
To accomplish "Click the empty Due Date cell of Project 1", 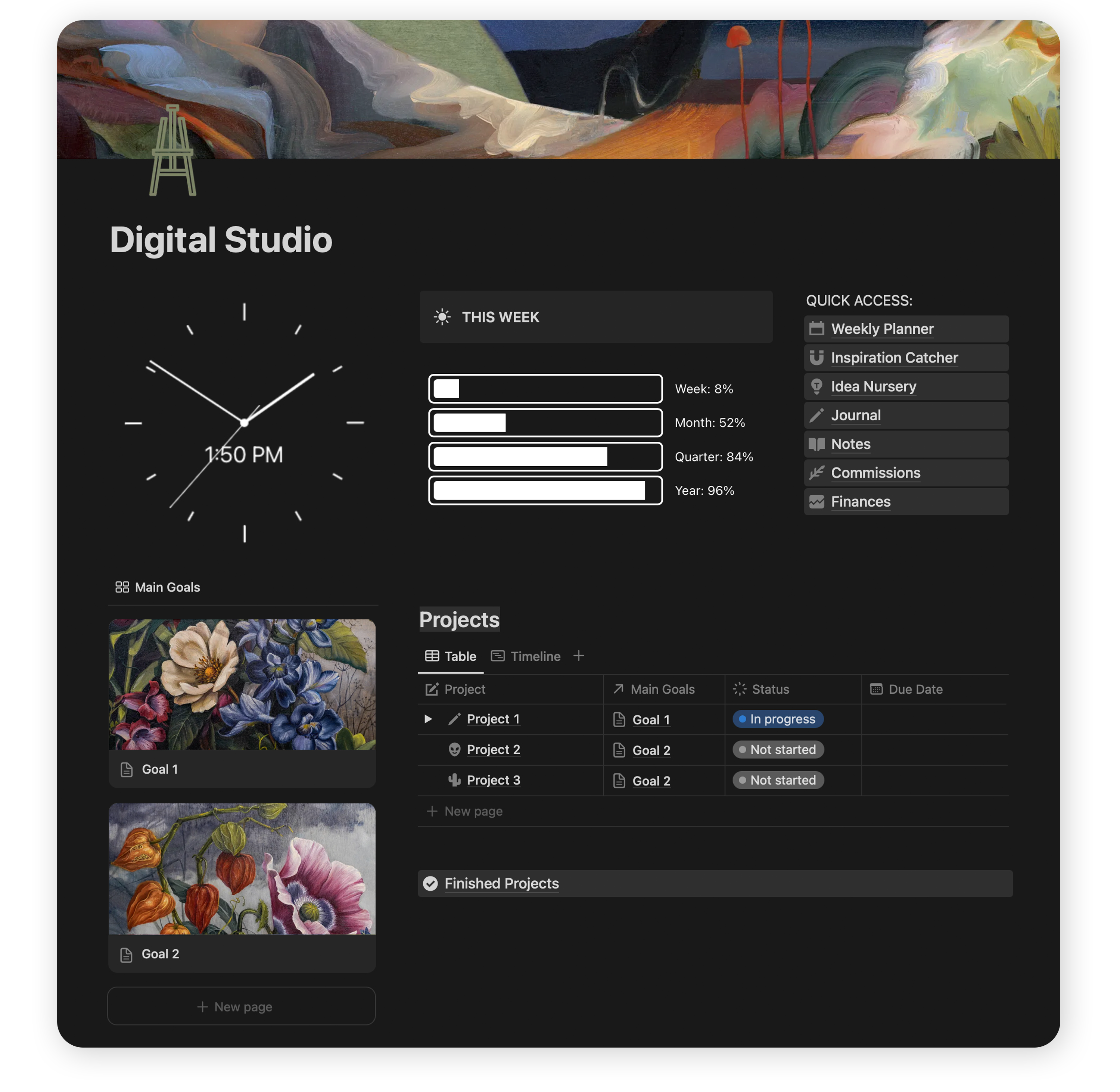I will [935, 719].
